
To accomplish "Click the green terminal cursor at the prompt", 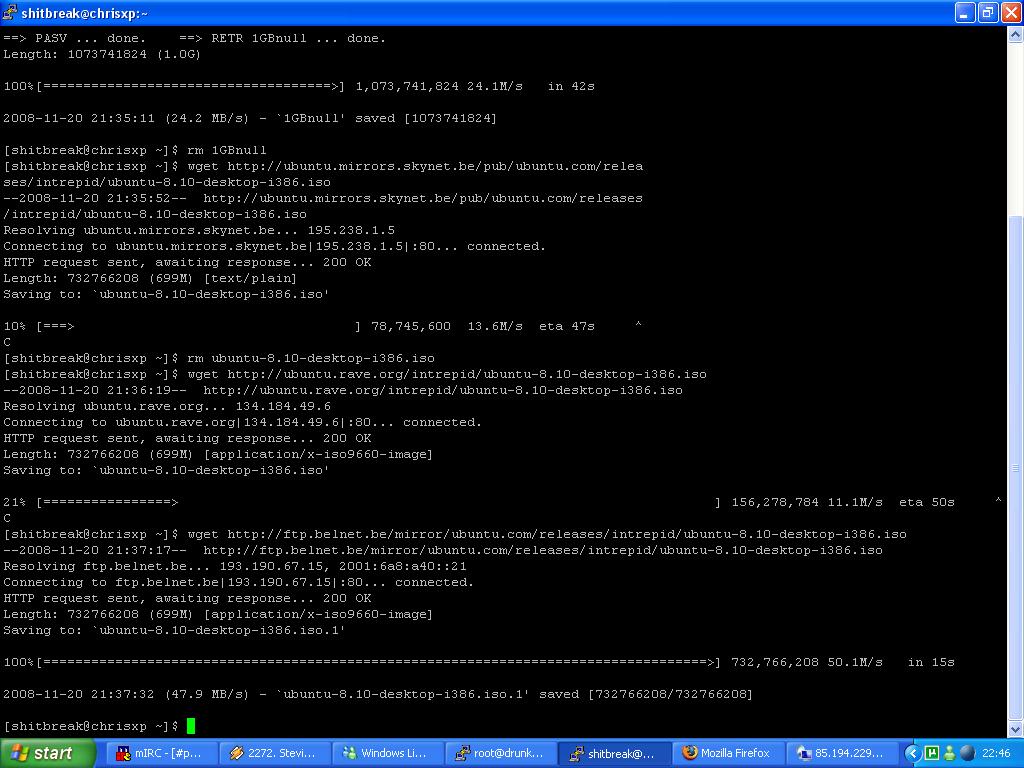I will tap(191, 726).
